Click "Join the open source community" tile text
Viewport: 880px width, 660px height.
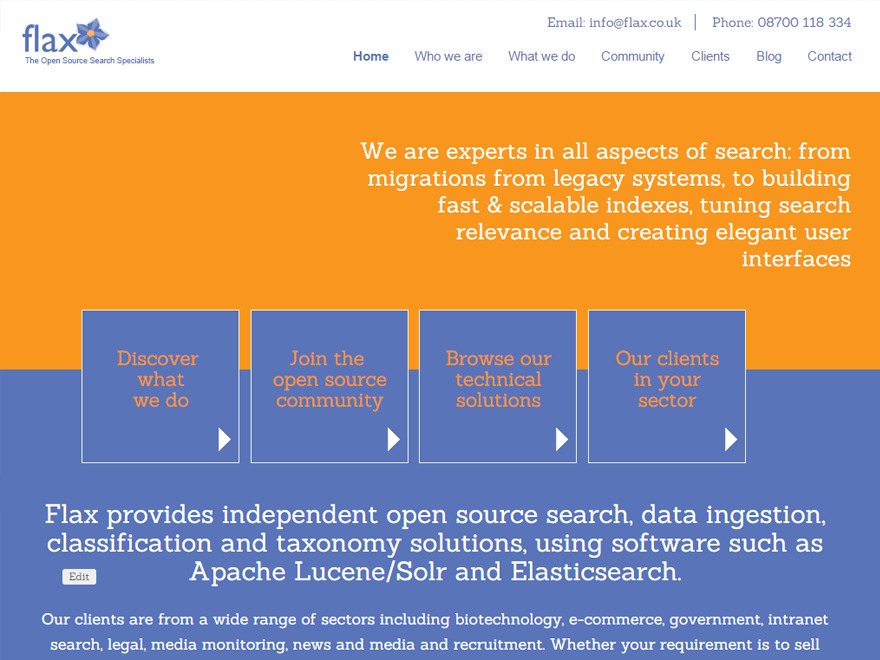coord(329,379)
